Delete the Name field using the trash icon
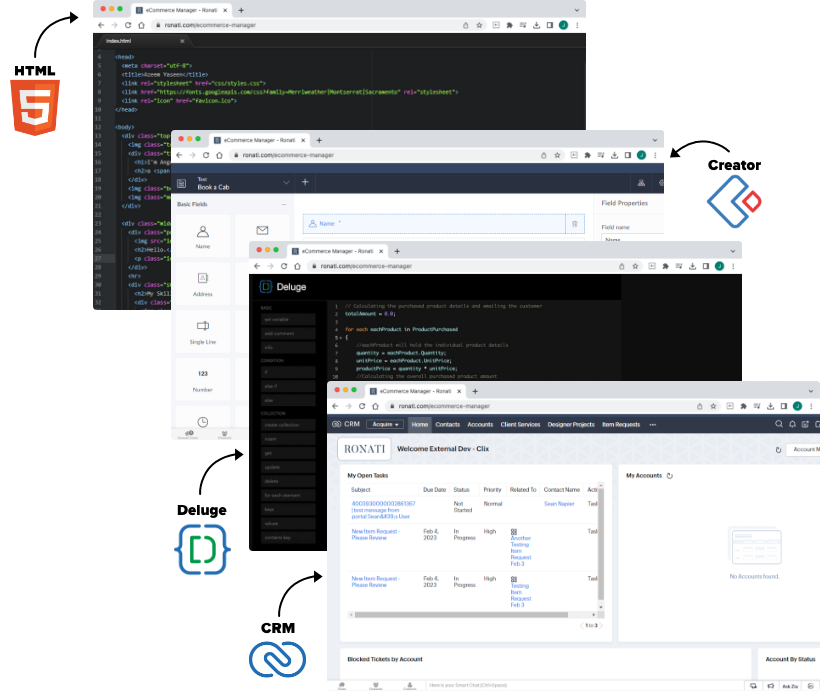Image resolution: width=820 pixels, height=691 pixels. click(575, 224)
